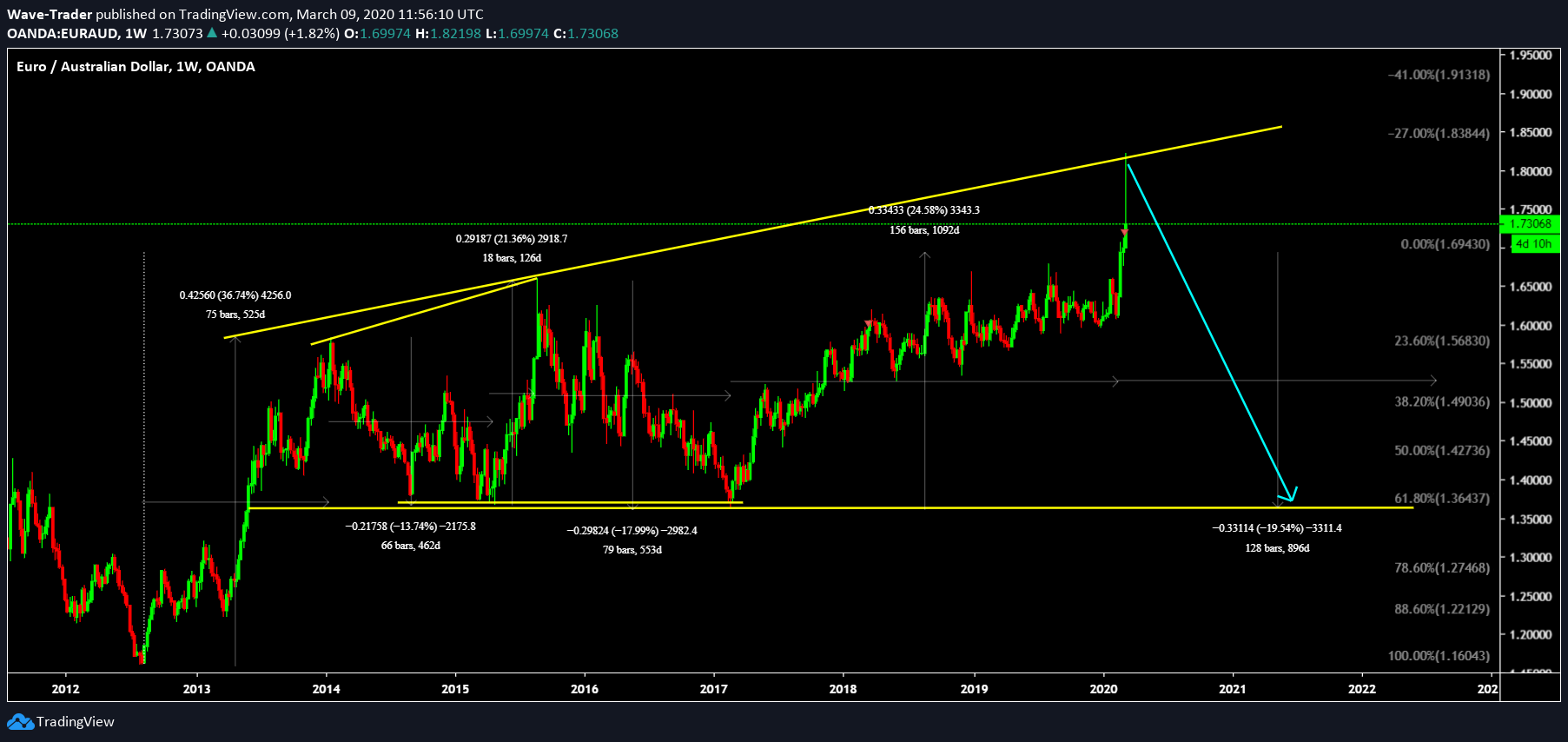The image size is (1568, 742).
Task: Click the 156 bars, 1092d label
Action: point(924,230)
